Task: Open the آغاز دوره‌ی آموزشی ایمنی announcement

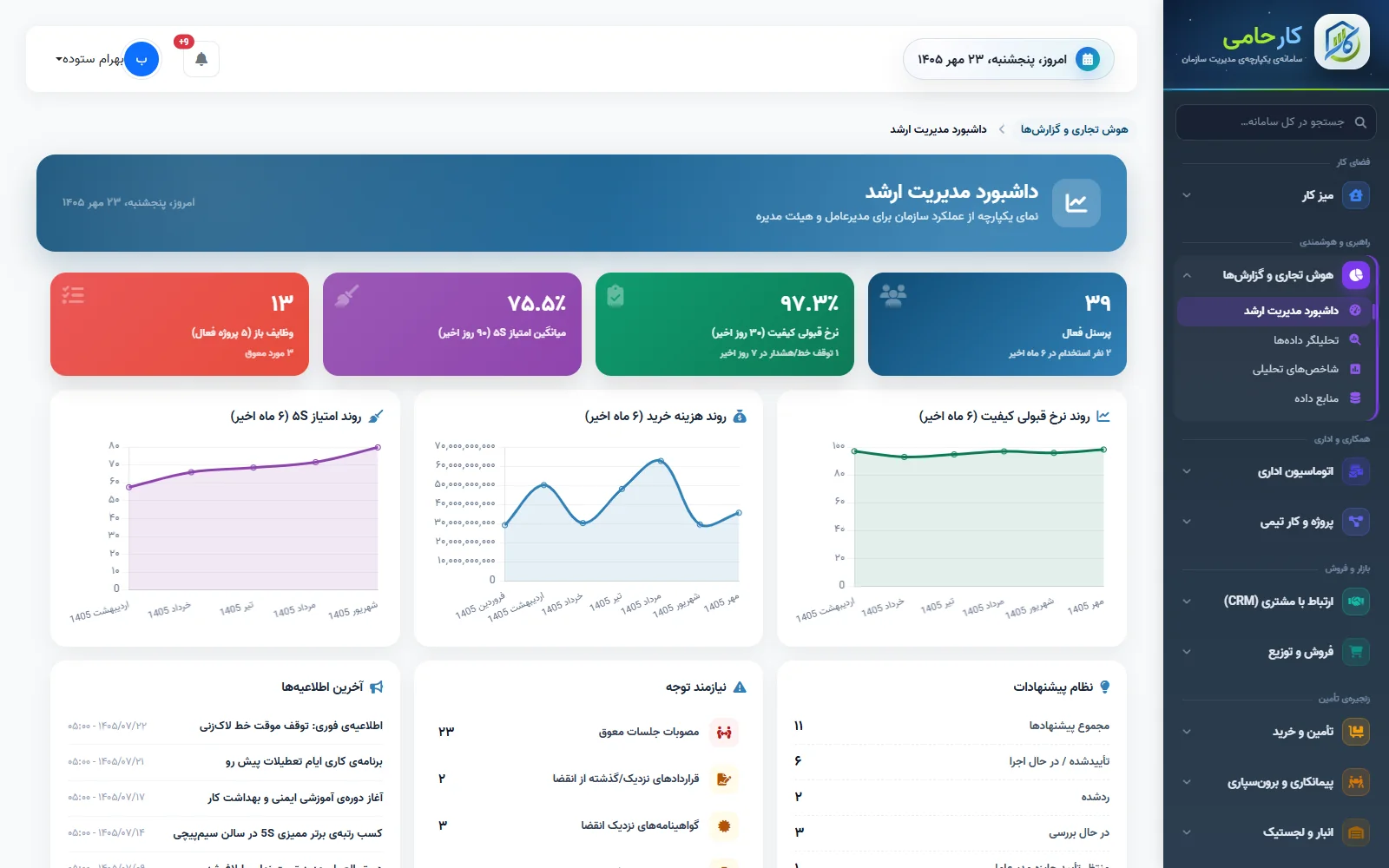Action: click(295, 798)
